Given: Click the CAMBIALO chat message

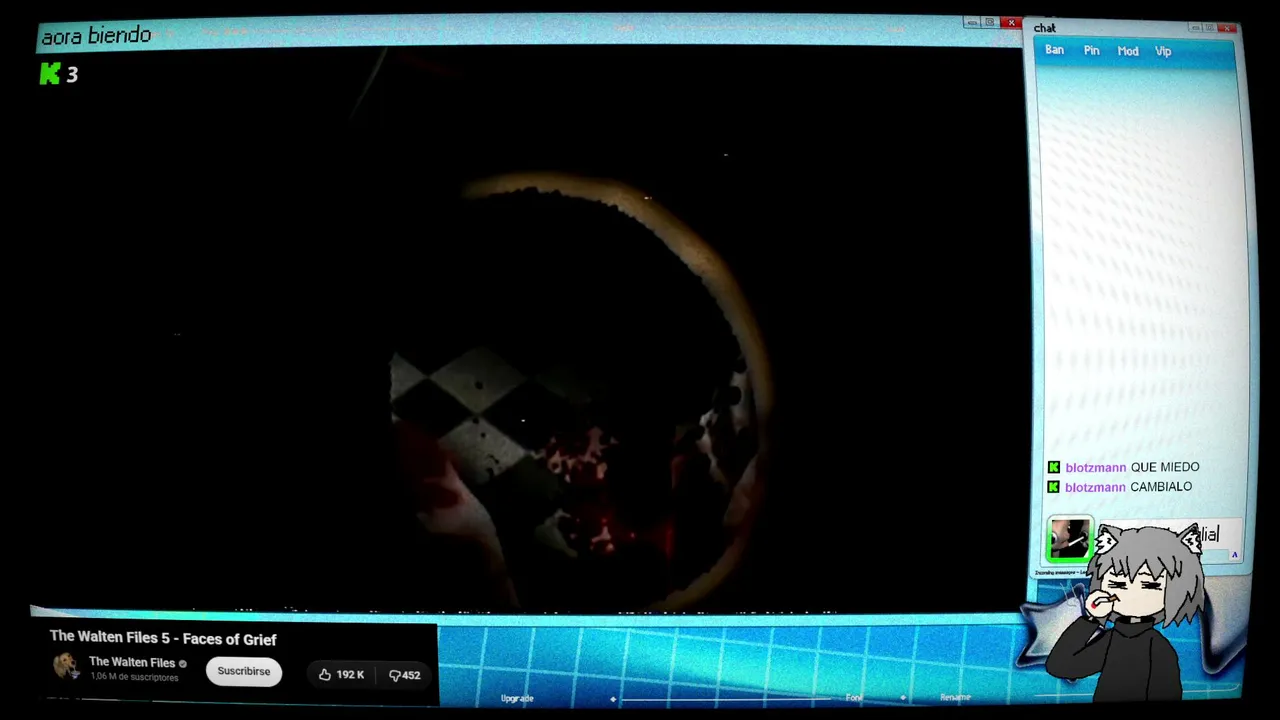Looking at the screenshot, I should pos(1160,487).
